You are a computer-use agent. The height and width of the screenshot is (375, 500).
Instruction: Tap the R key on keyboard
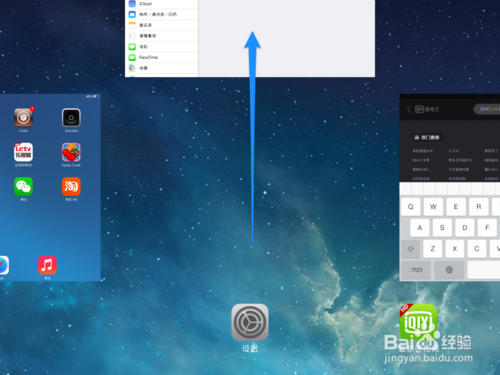479,207
